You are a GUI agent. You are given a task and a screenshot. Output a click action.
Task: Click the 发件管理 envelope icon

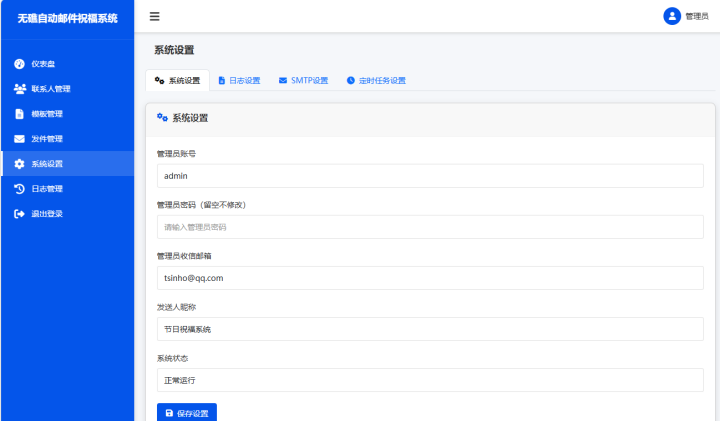point(19,139)
